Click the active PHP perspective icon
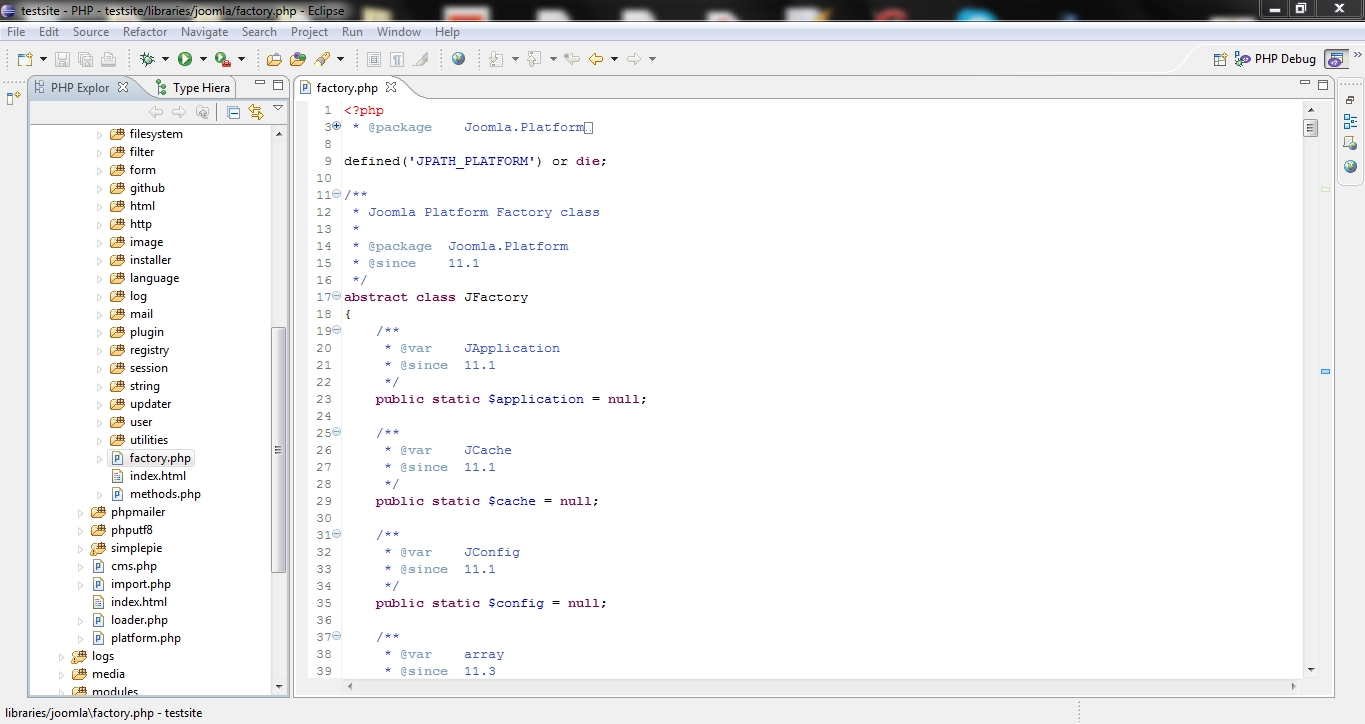 click(x=1336, y=59)
